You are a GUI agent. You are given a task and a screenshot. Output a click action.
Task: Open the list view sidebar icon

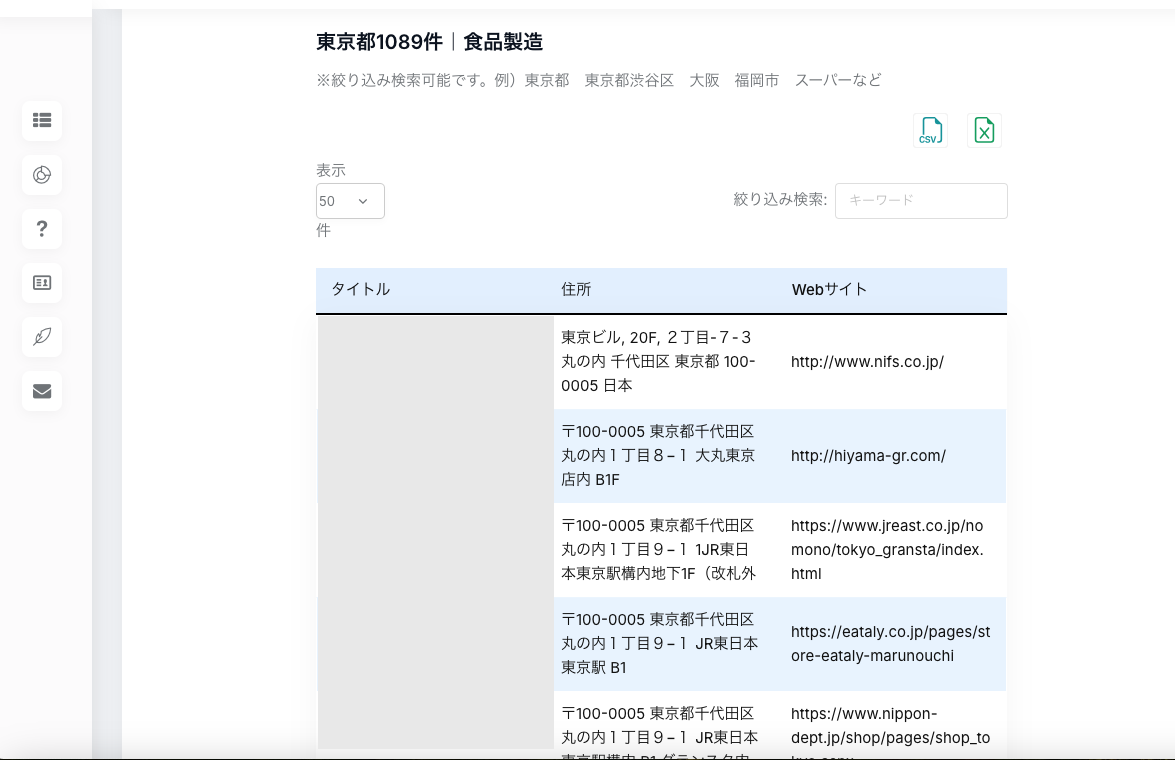42,121
